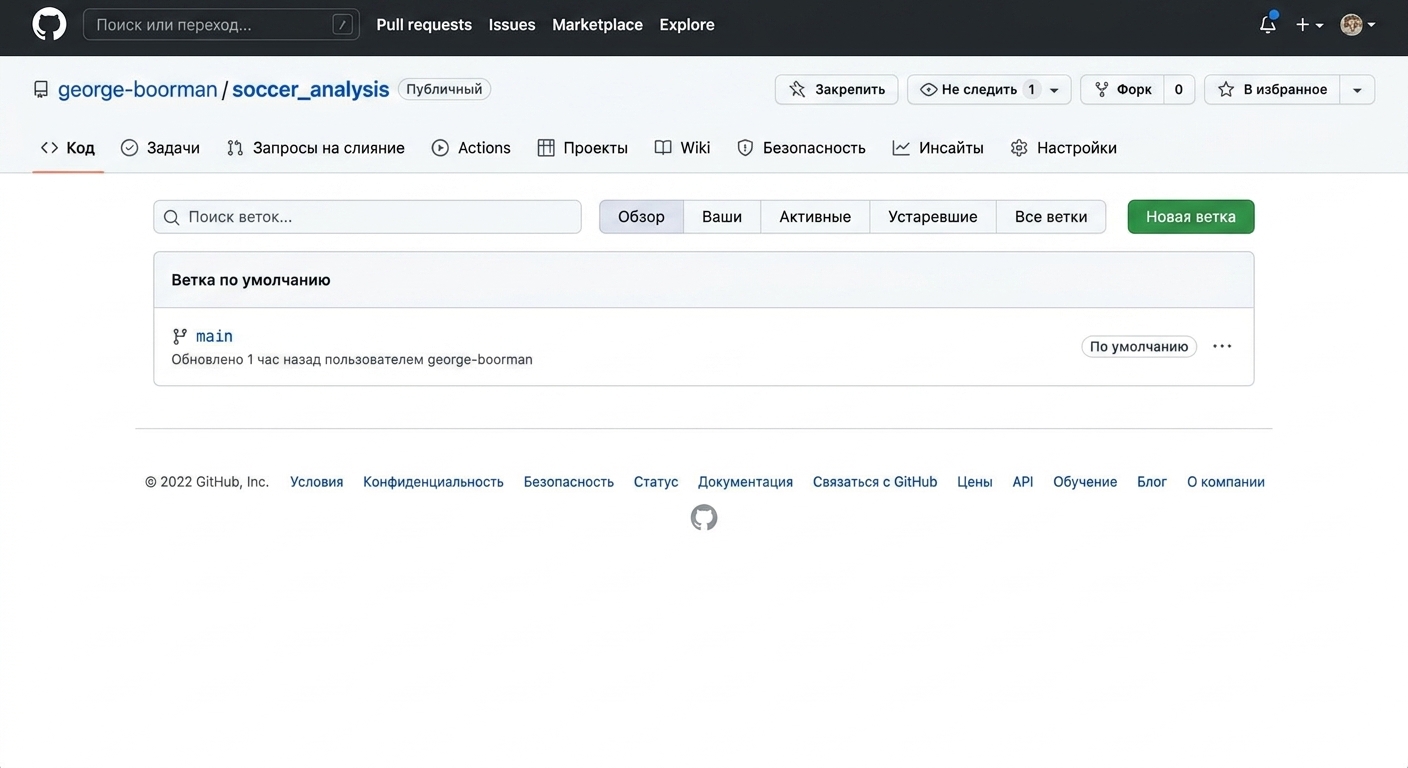Expand the В избранное star list dropdown
The image size is (1408, 768).
[x=1357, y=90]
